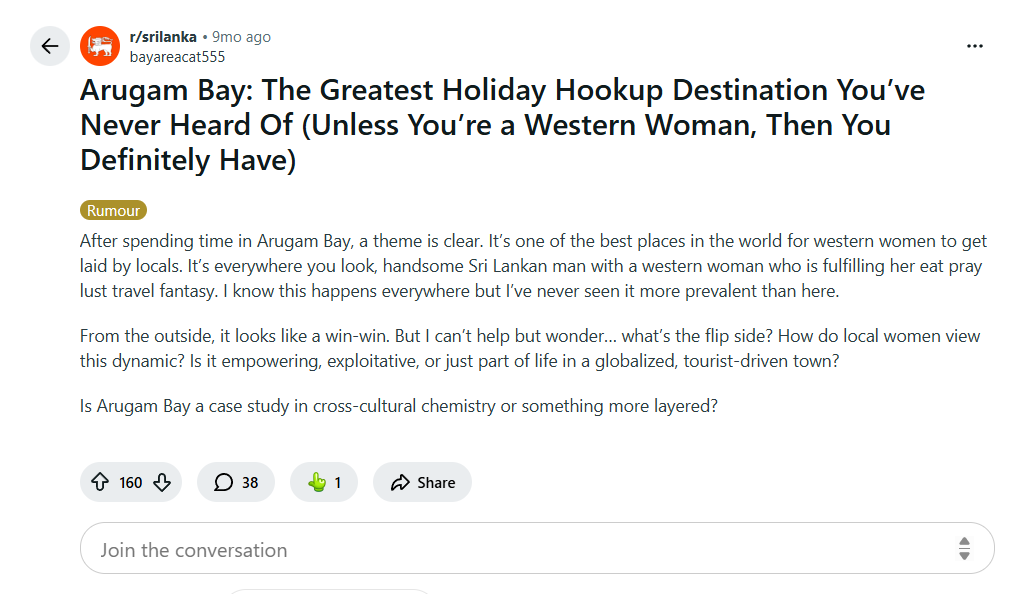
Task: Give an award with the hand icon
Action: (317, 482)
